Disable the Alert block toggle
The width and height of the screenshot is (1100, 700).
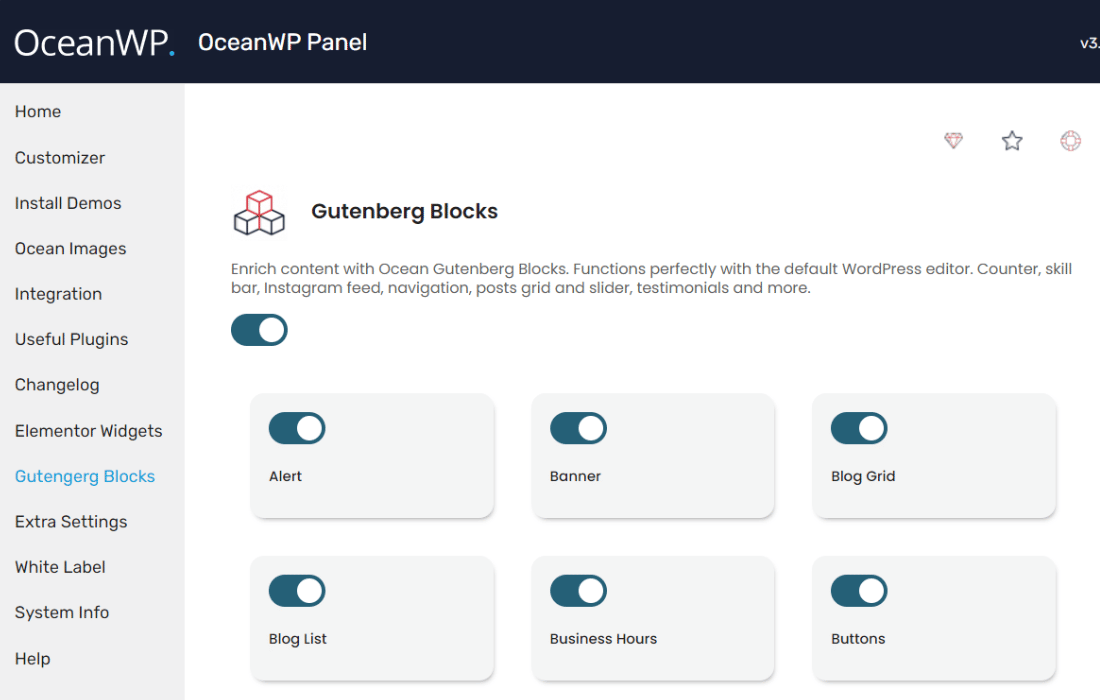pyautogui.click(x=297, y=428)
